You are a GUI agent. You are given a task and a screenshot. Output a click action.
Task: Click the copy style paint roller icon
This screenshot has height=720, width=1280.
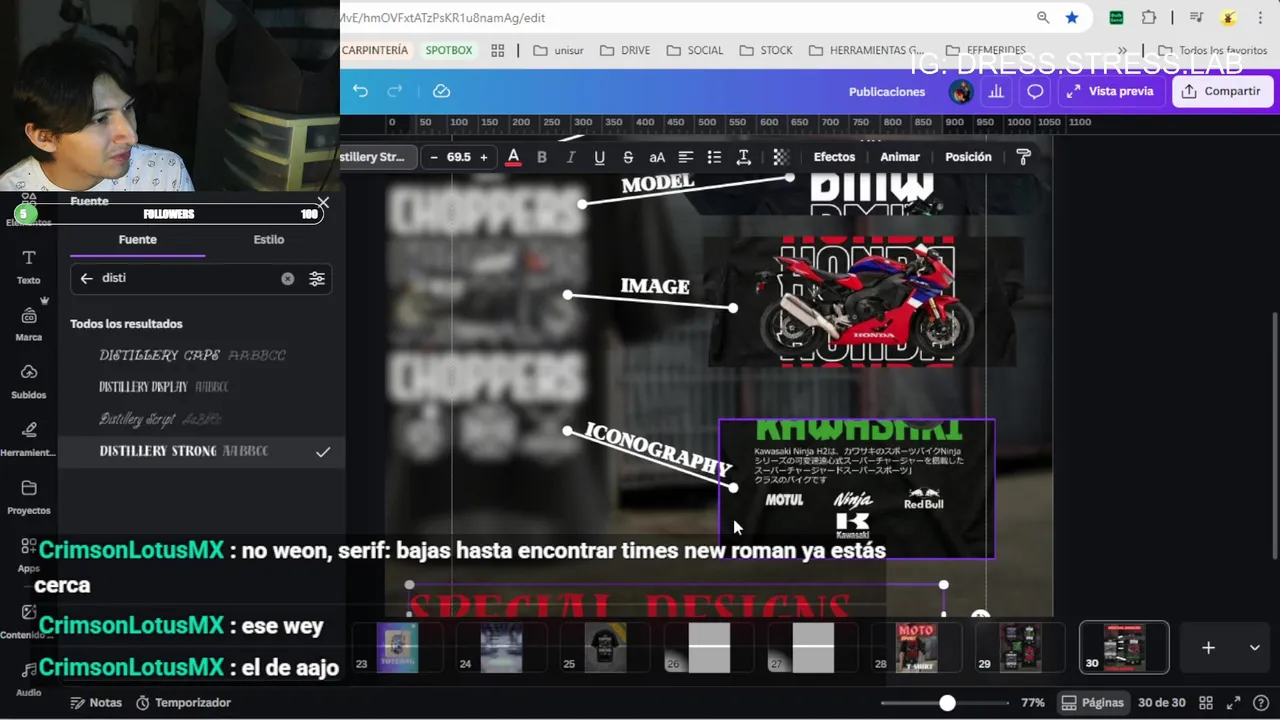click(1023, 157)
